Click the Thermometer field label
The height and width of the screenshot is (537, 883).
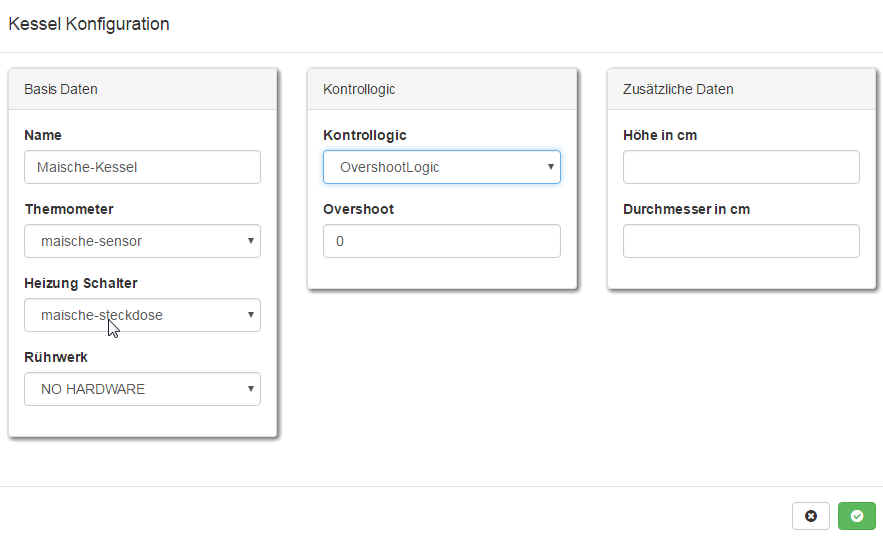pyautogui.click(x=69, y=209)
